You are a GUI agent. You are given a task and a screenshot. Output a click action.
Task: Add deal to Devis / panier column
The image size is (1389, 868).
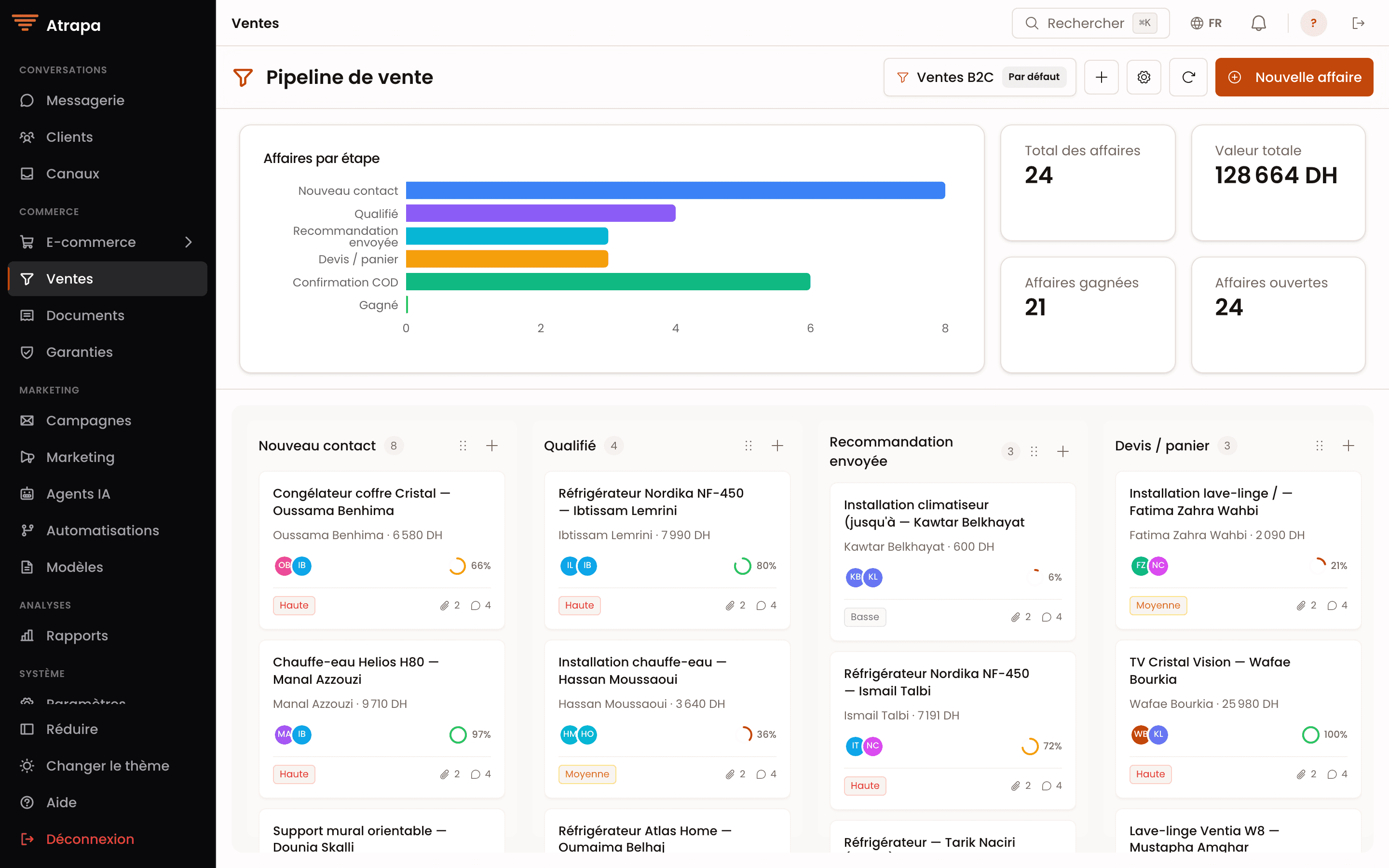point(1348,446)
